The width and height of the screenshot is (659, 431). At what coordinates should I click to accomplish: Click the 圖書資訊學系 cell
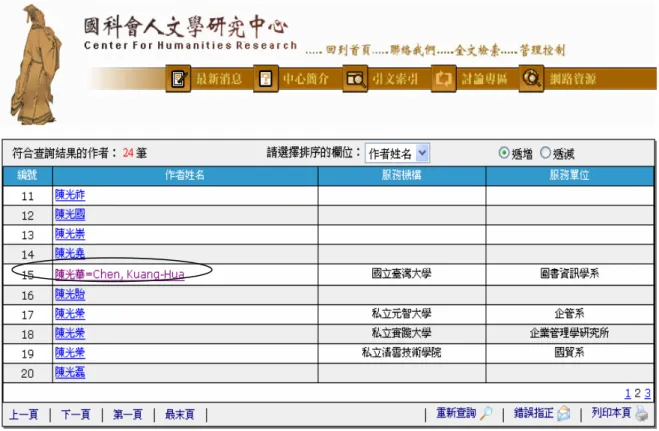pyautogui.click(x=569, y=274)
